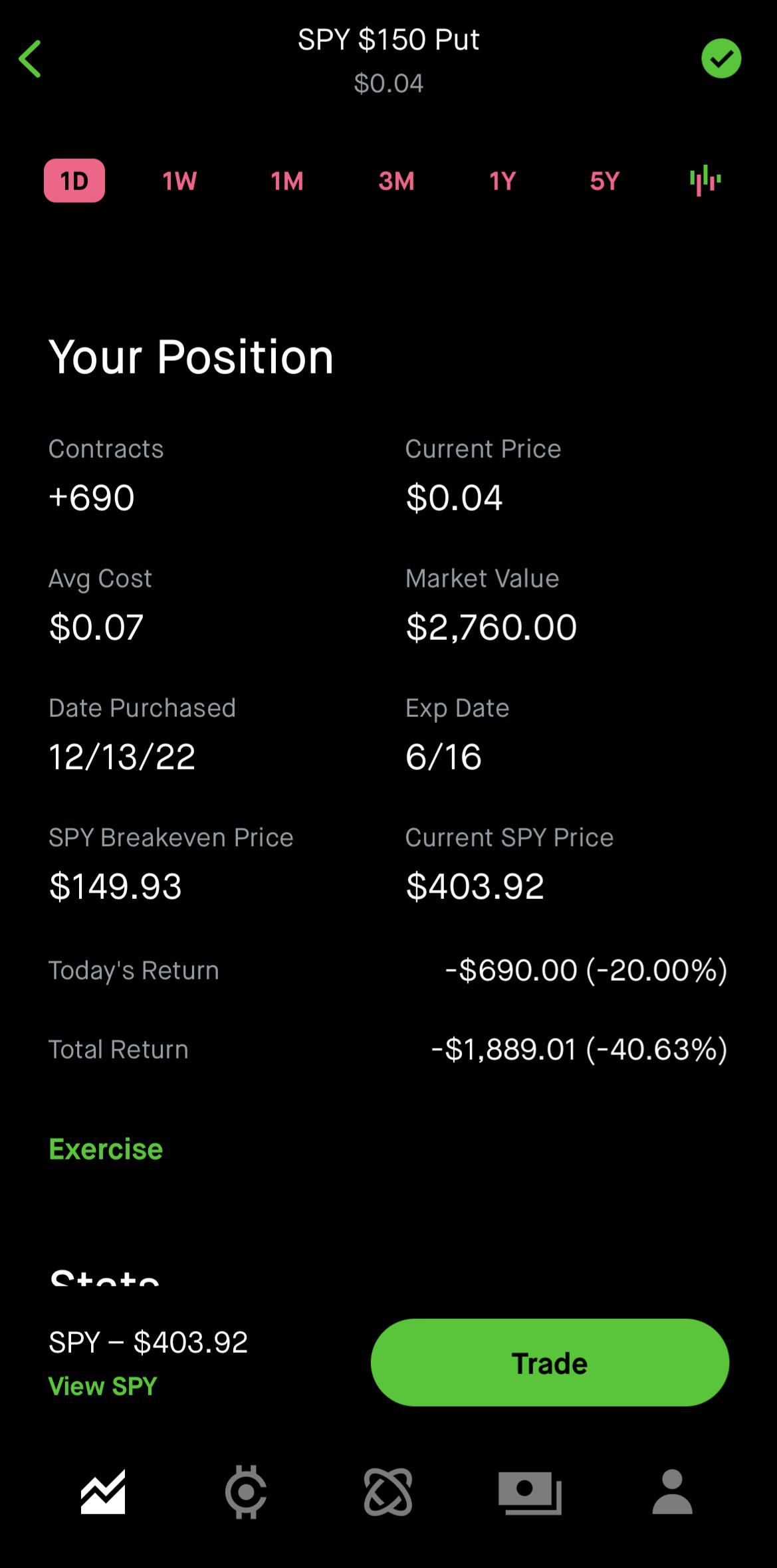Tap the SPY $150 Put title

click(x=388, y=40)
